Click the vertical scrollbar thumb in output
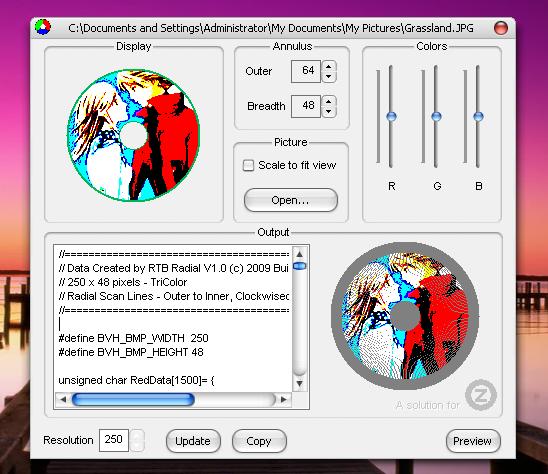 [x=300, y=266]
